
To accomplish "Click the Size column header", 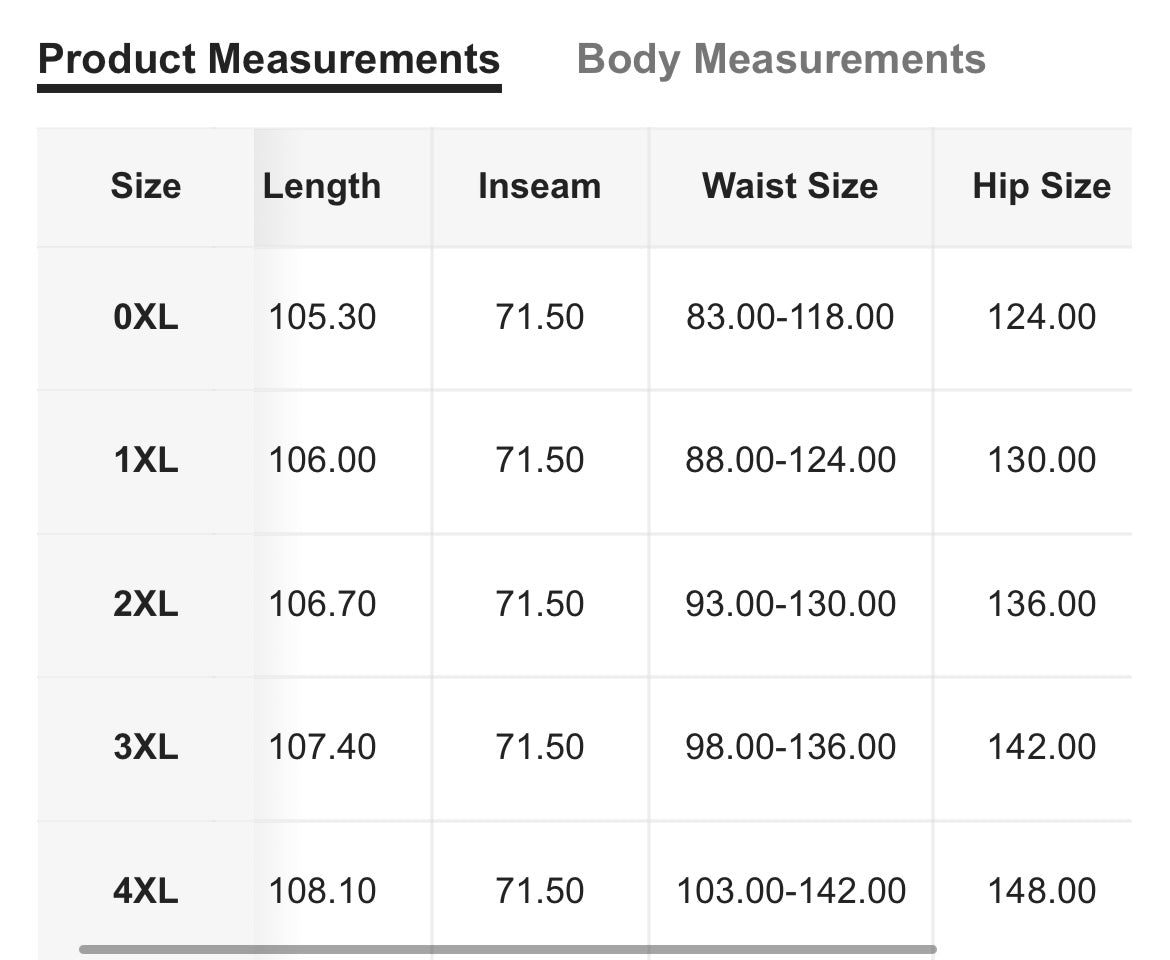I will pos(146,186).
